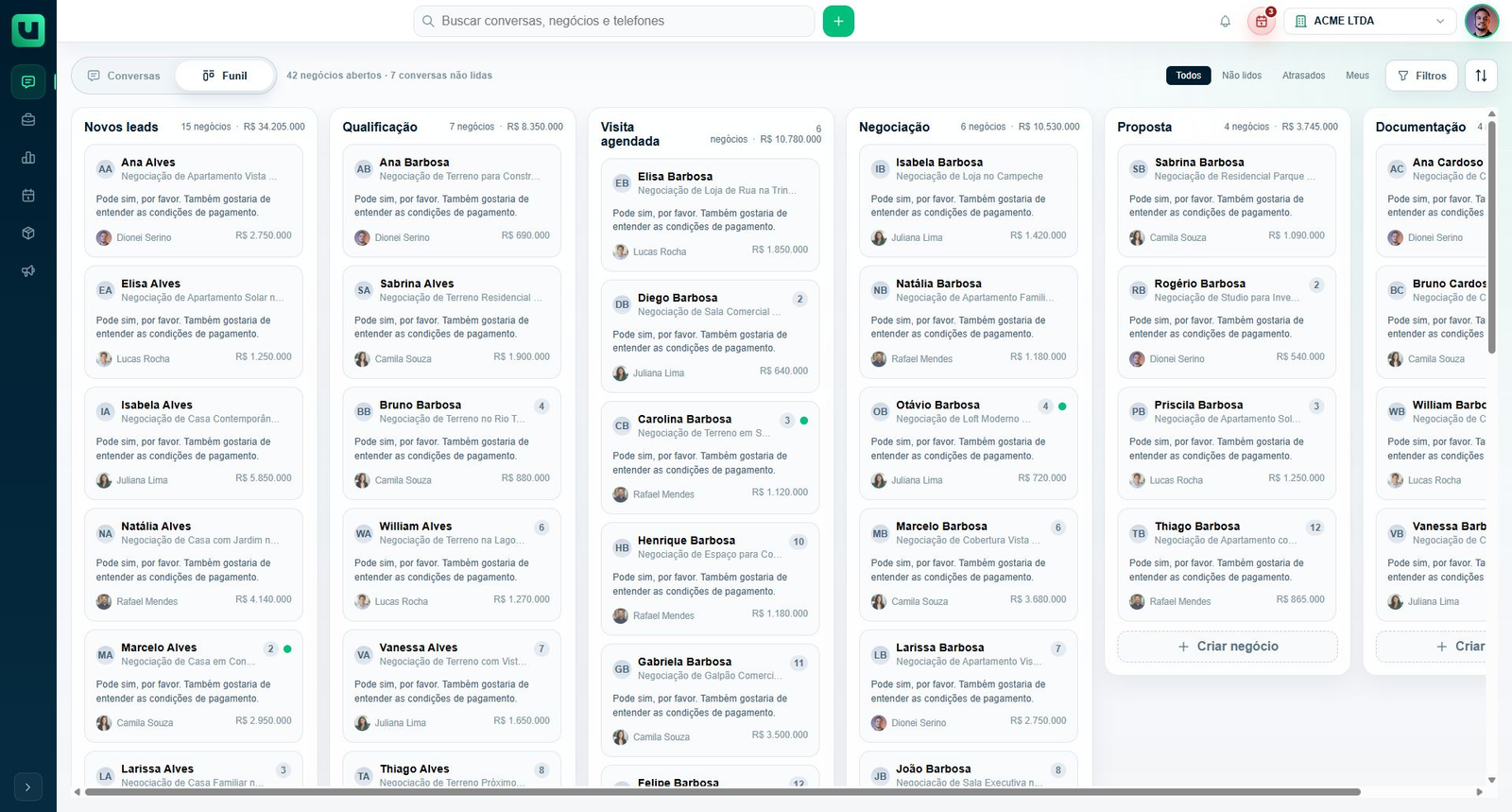Screen dimensions: 1512x812
Task: Click Dionei Serino on Rogério Barbosa card
Action: tap(1177, 359)
